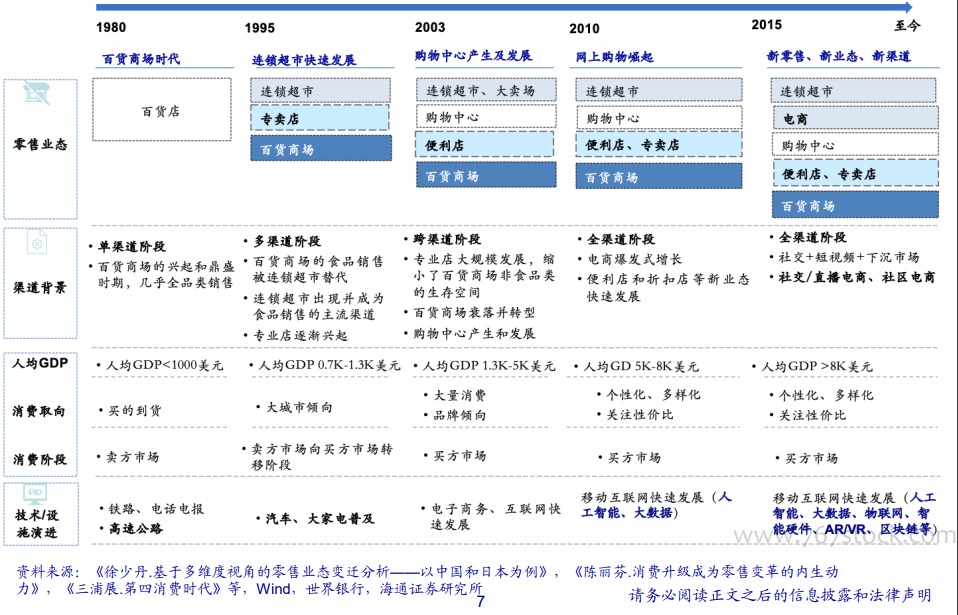Click the 单渠道阶段 bullet
Screen dimensions: 958x615
[132, 246]
